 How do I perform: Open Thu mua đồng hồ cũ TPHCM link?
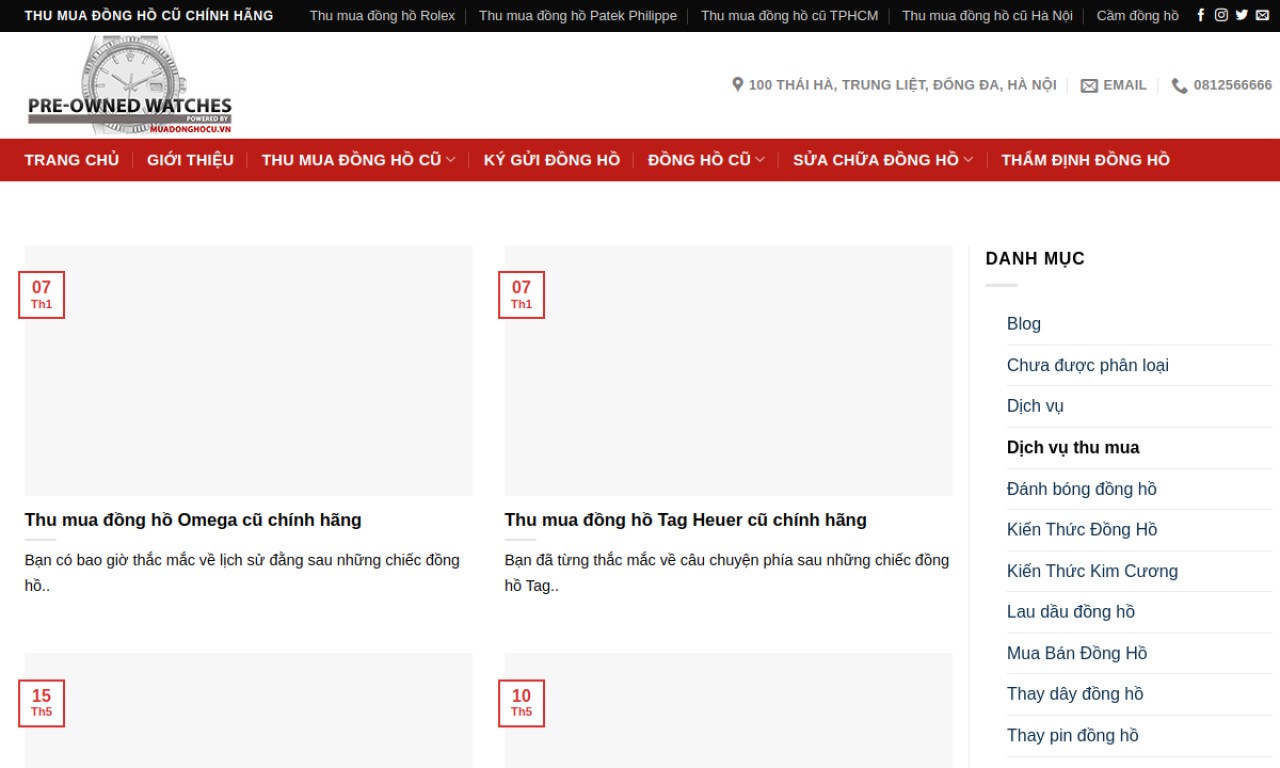tap(789, 16)
